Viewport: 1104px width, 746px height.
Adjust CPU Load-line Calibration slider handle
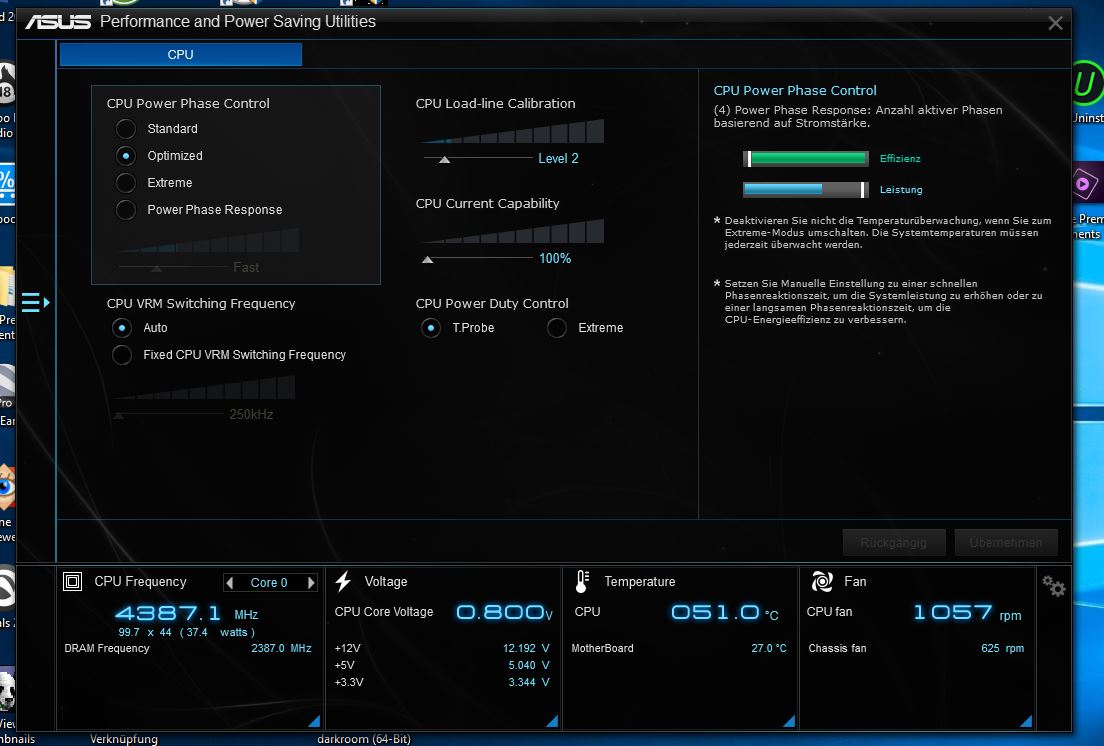(x=445, y=158)
